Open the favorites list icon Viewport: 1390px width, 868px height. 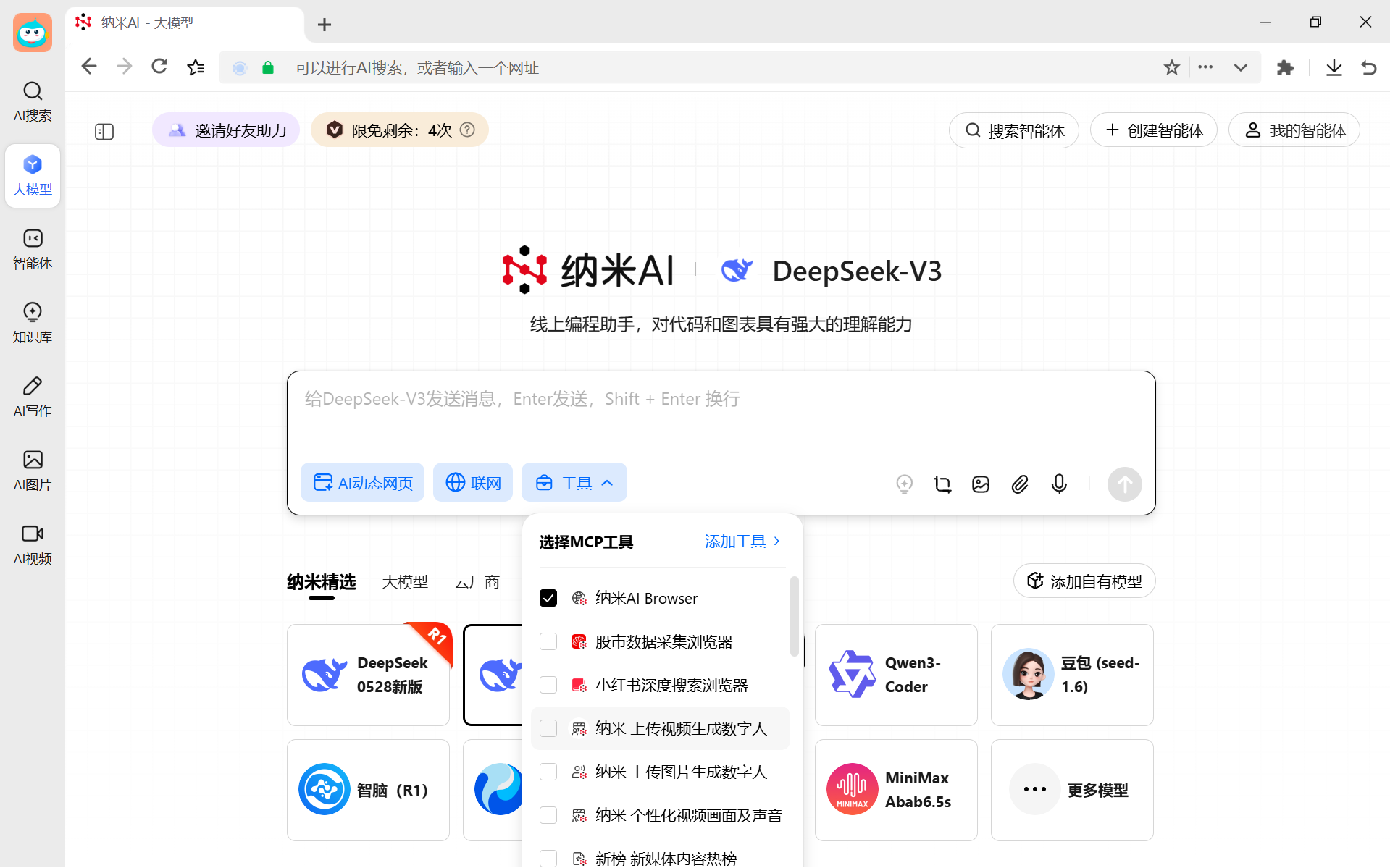point(196,67)
